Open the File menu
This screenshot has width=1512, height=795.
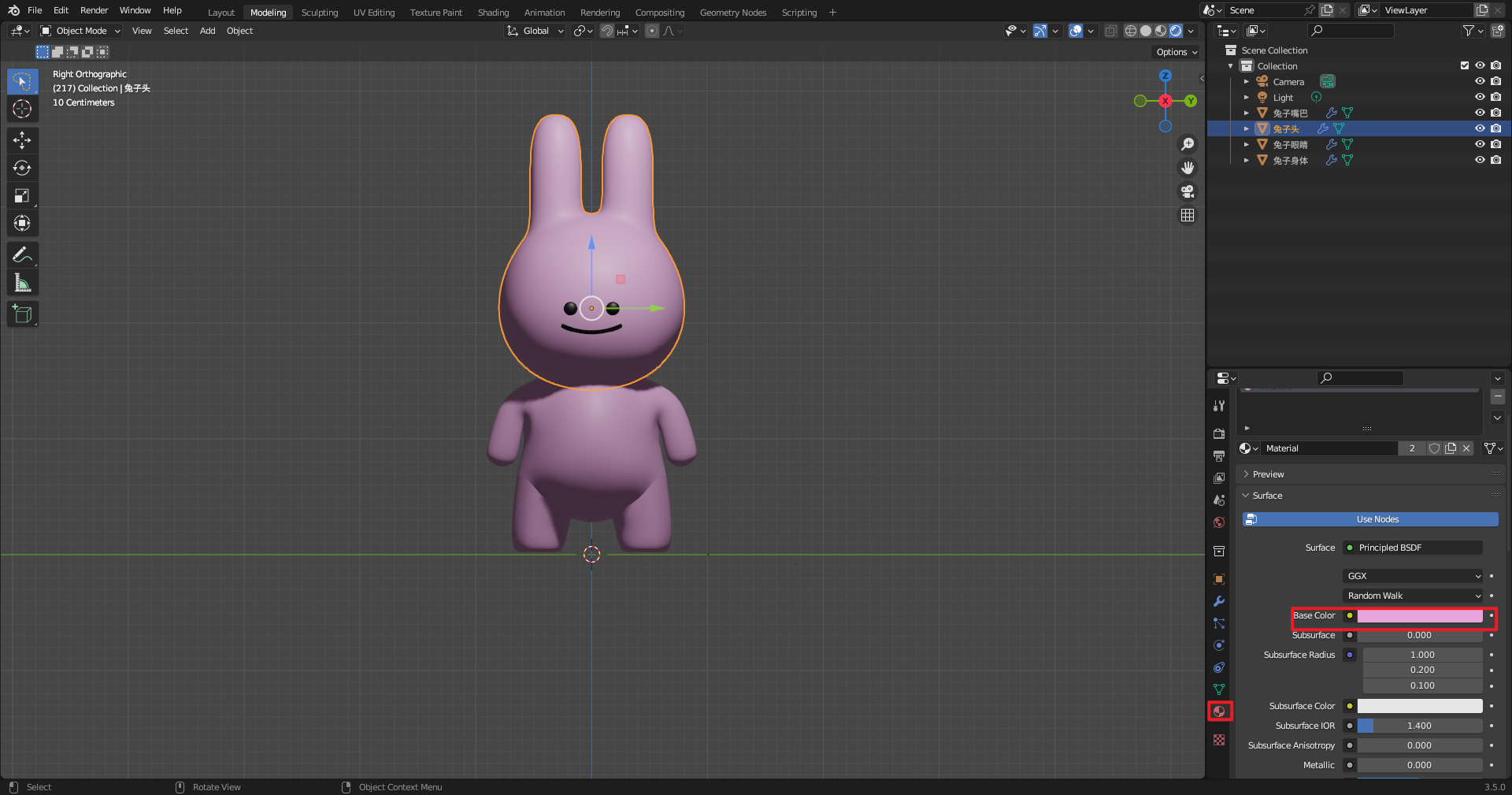(35, 10)
